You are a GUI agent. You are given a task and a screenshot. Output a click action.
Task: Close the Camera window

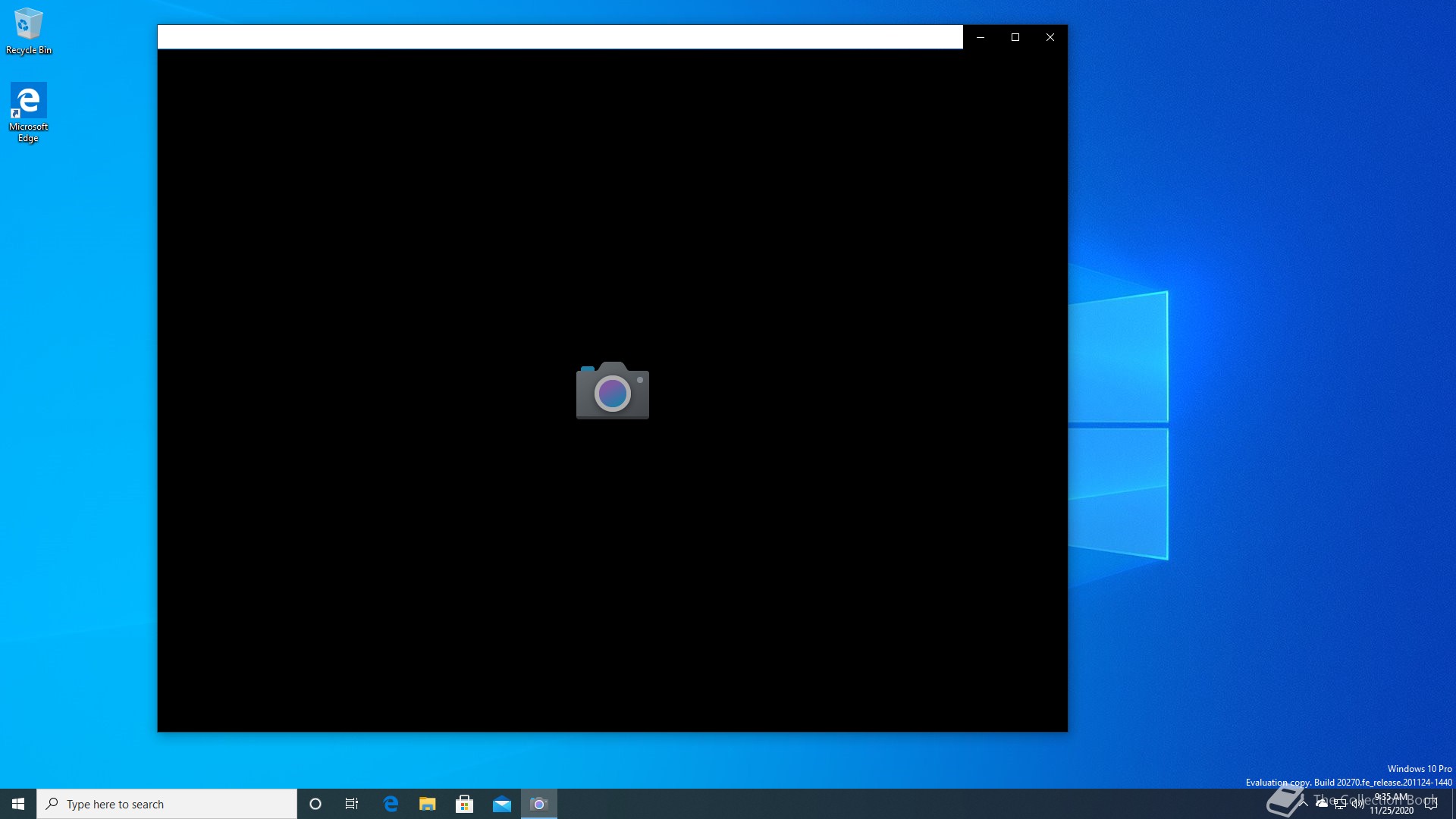click(x=1050, y=37)
